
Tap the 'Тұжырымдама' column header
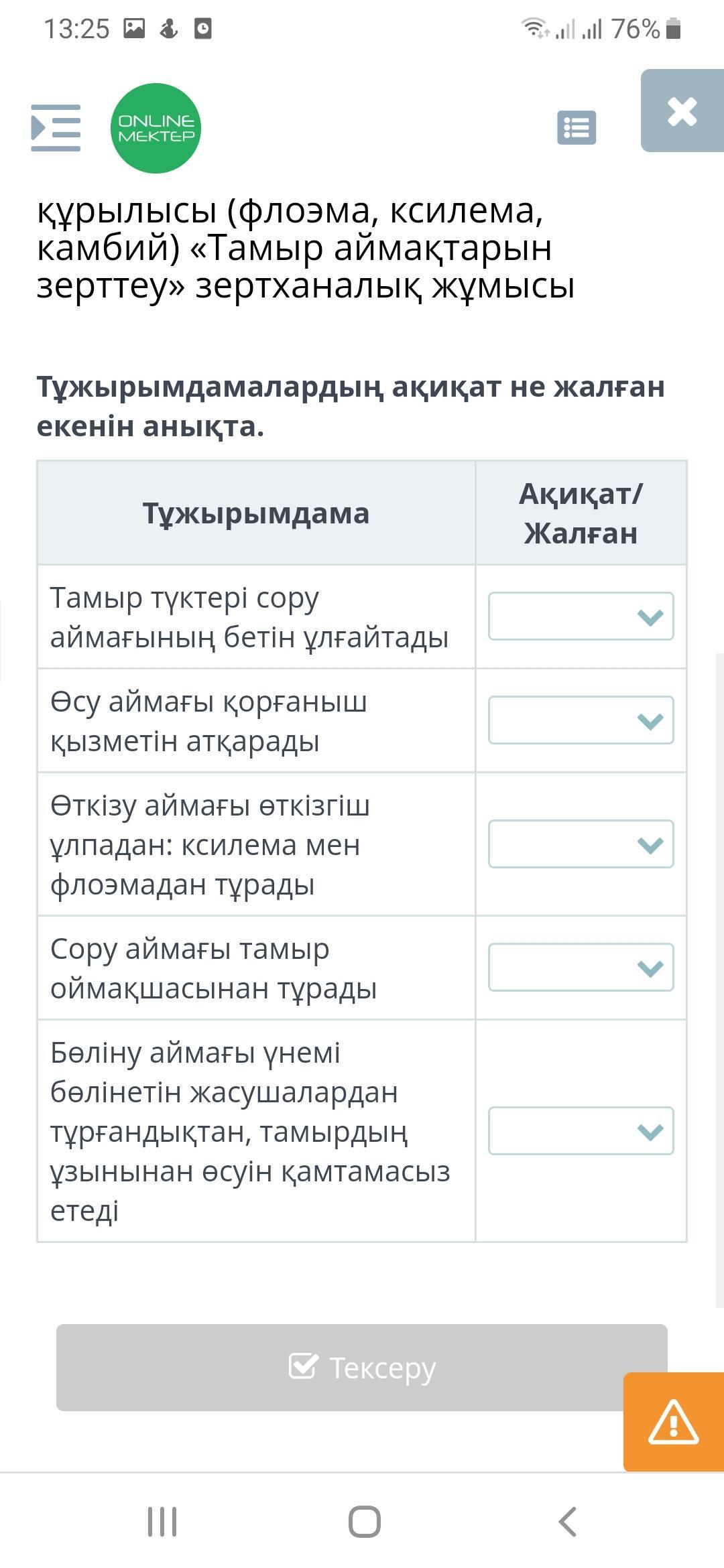point(256,513)
